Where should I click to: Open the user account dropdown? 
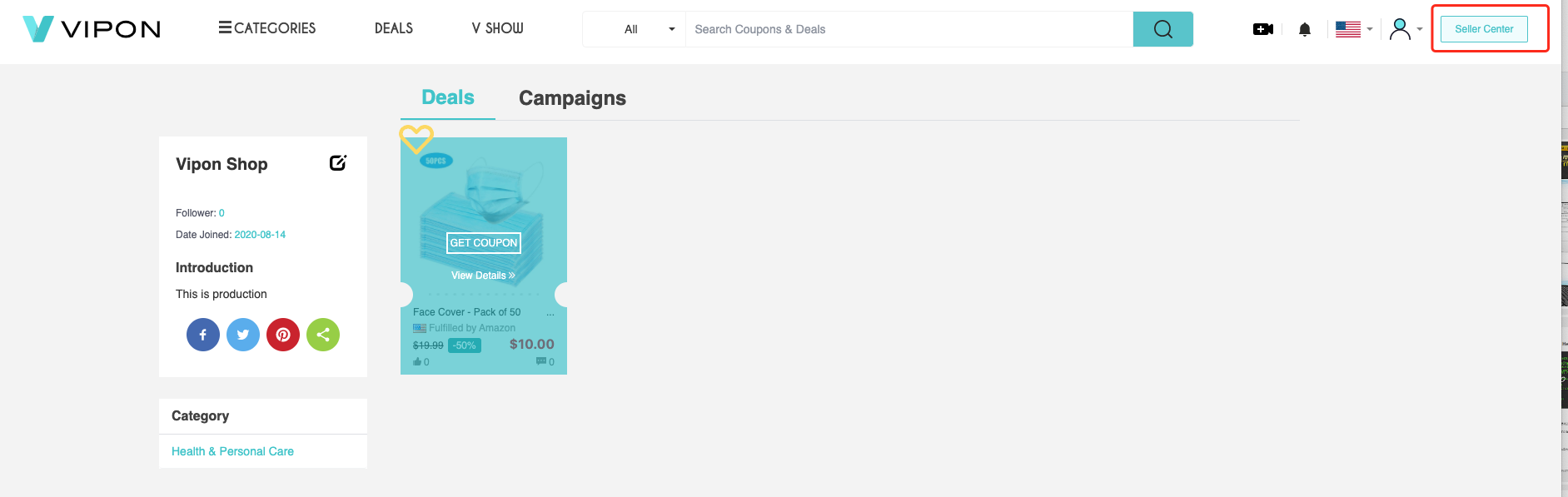[x=1406, y=29]
